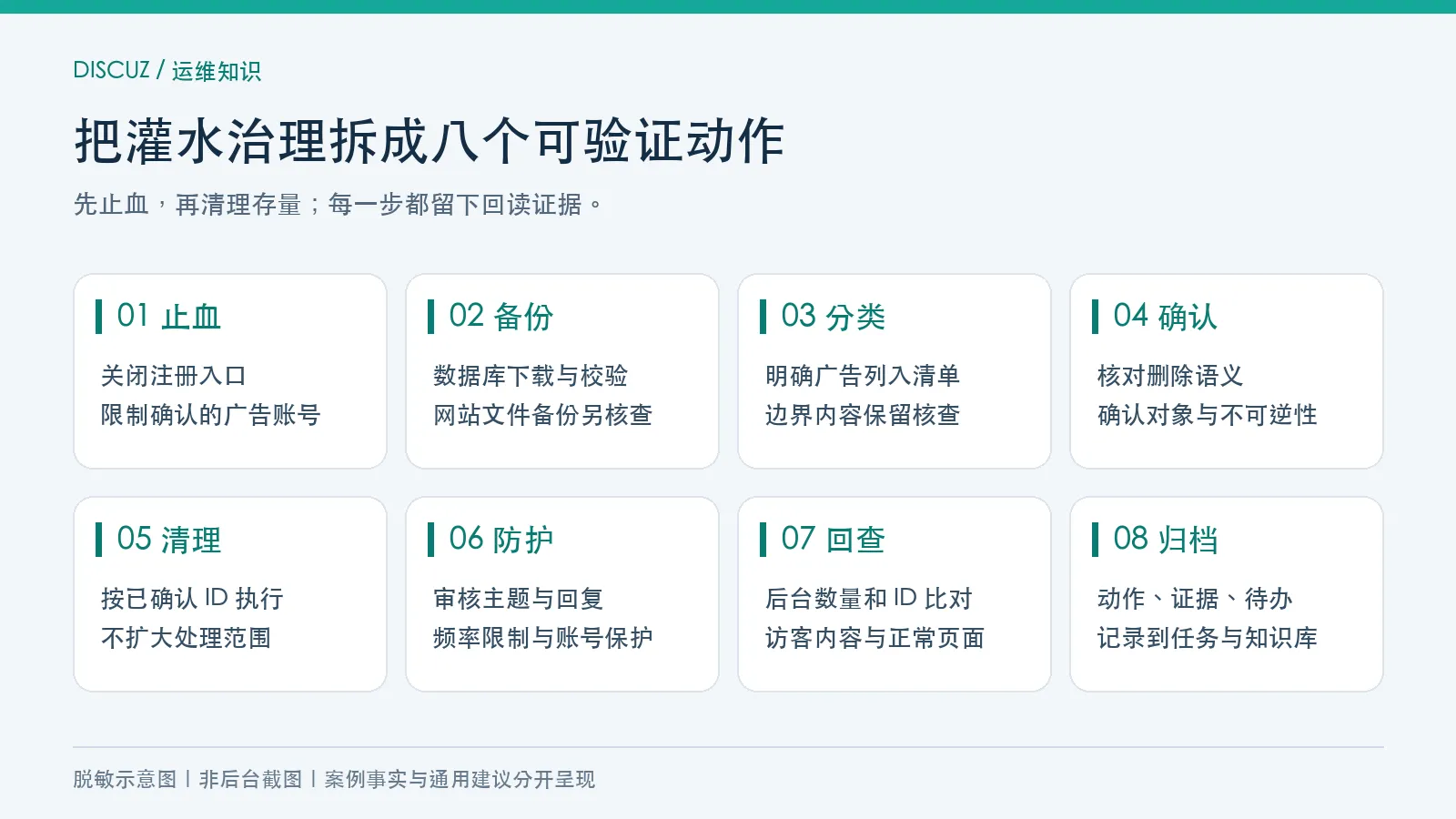1456x819 pixels.
Task: Select the text "网站文件备份另核查"
Action: pyautogui.click(x=542, y=415)
